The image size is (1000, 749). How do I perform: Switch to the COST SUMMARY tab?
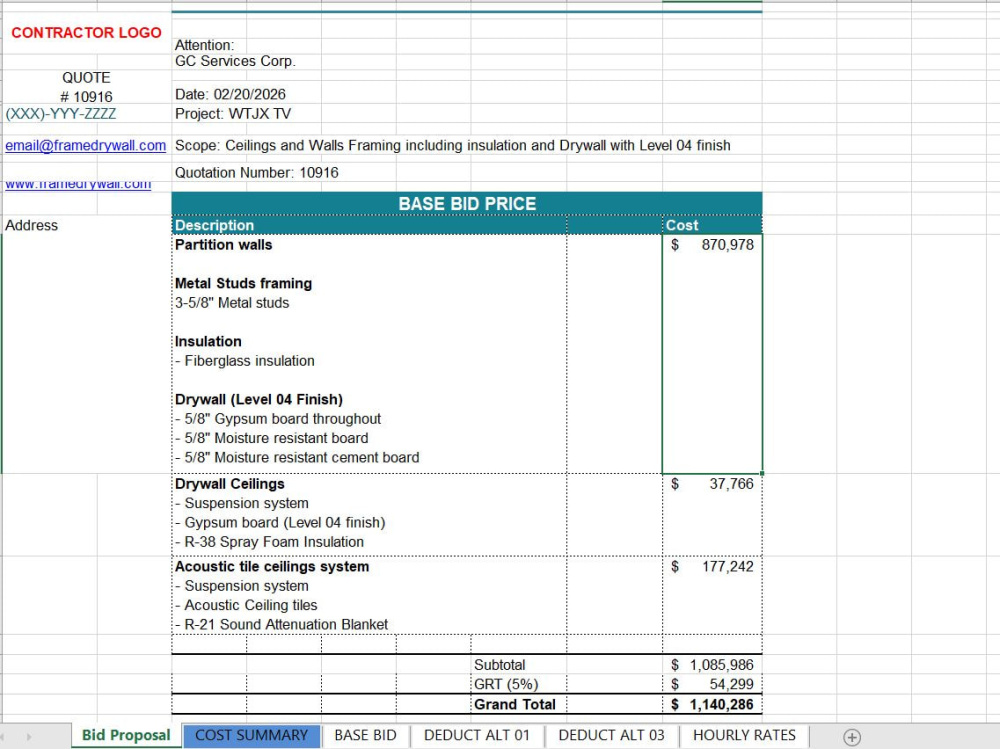point(251,736)
